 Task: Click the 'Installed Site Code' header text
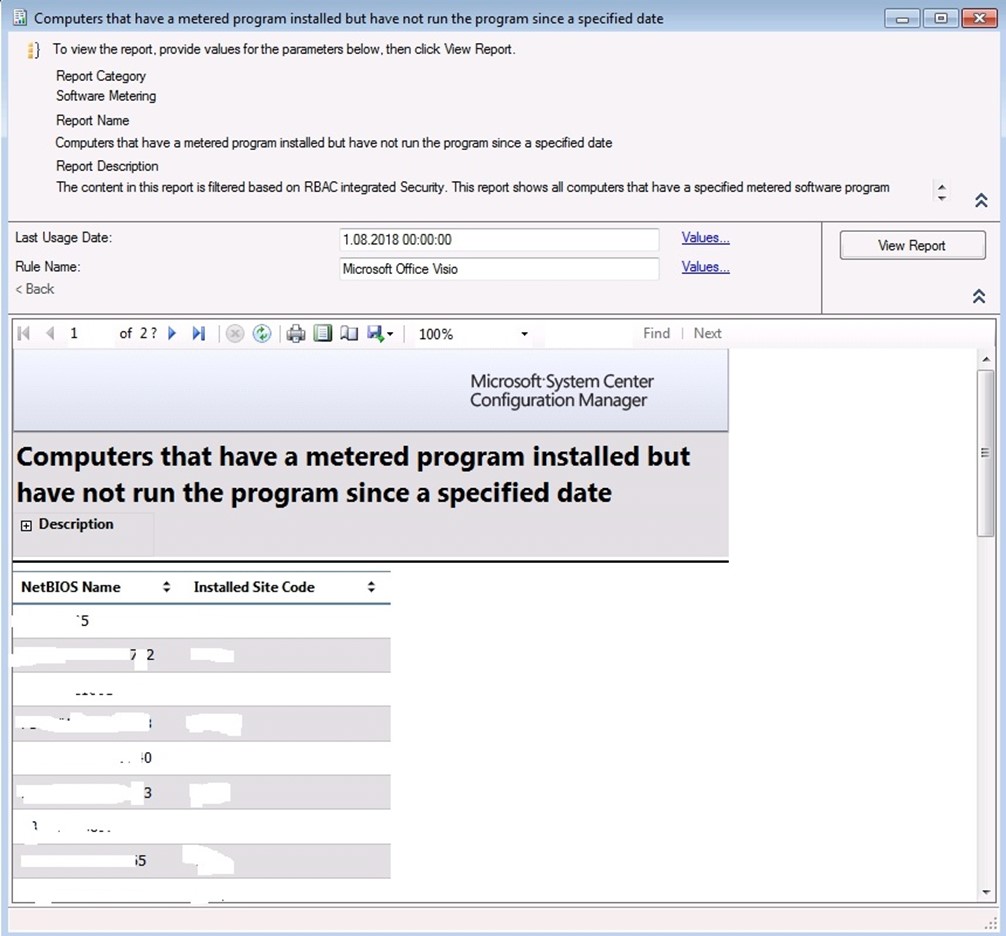254,587
